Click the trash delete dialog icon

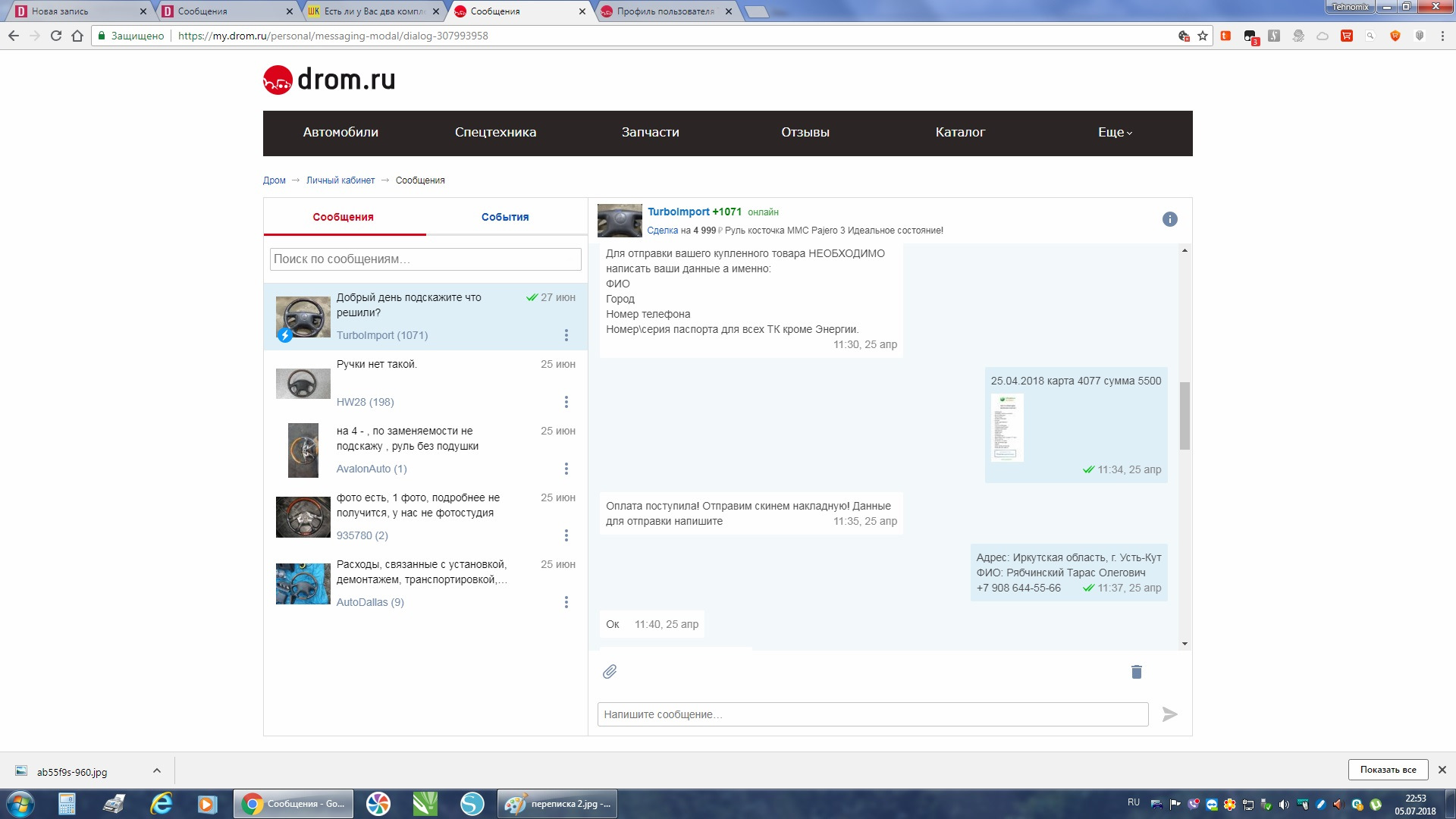tap(1136, 672)
